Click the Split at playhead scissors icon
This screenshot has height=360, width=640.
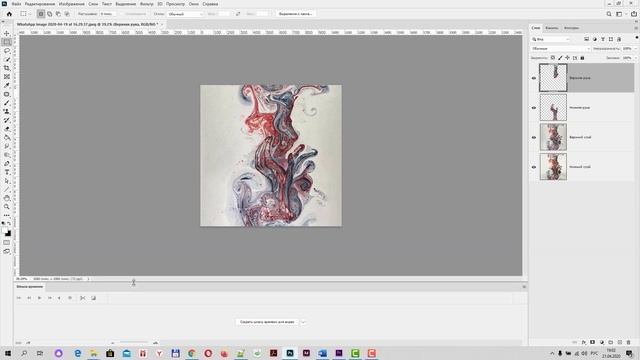[x=82, y=298]
